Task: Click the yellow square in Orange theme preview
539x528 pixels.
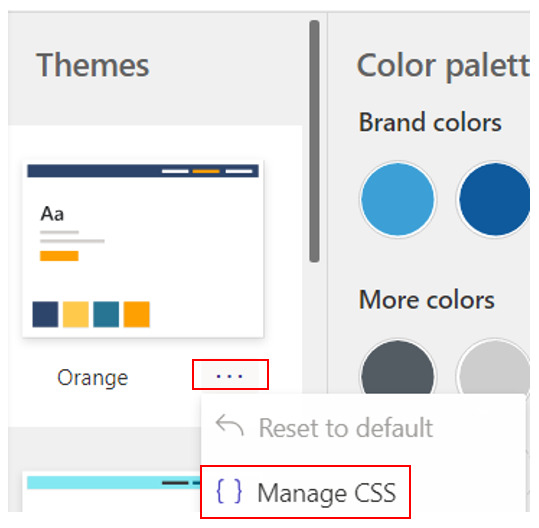Action: tap(76, 314)
